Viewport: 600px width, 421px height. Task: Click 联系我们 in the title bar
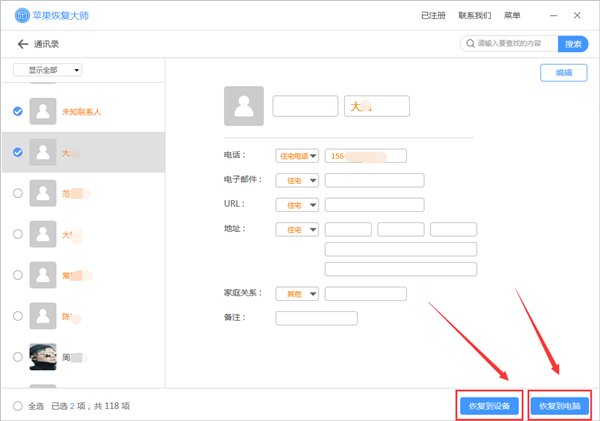pyautogui.click(x=474, y=16)
